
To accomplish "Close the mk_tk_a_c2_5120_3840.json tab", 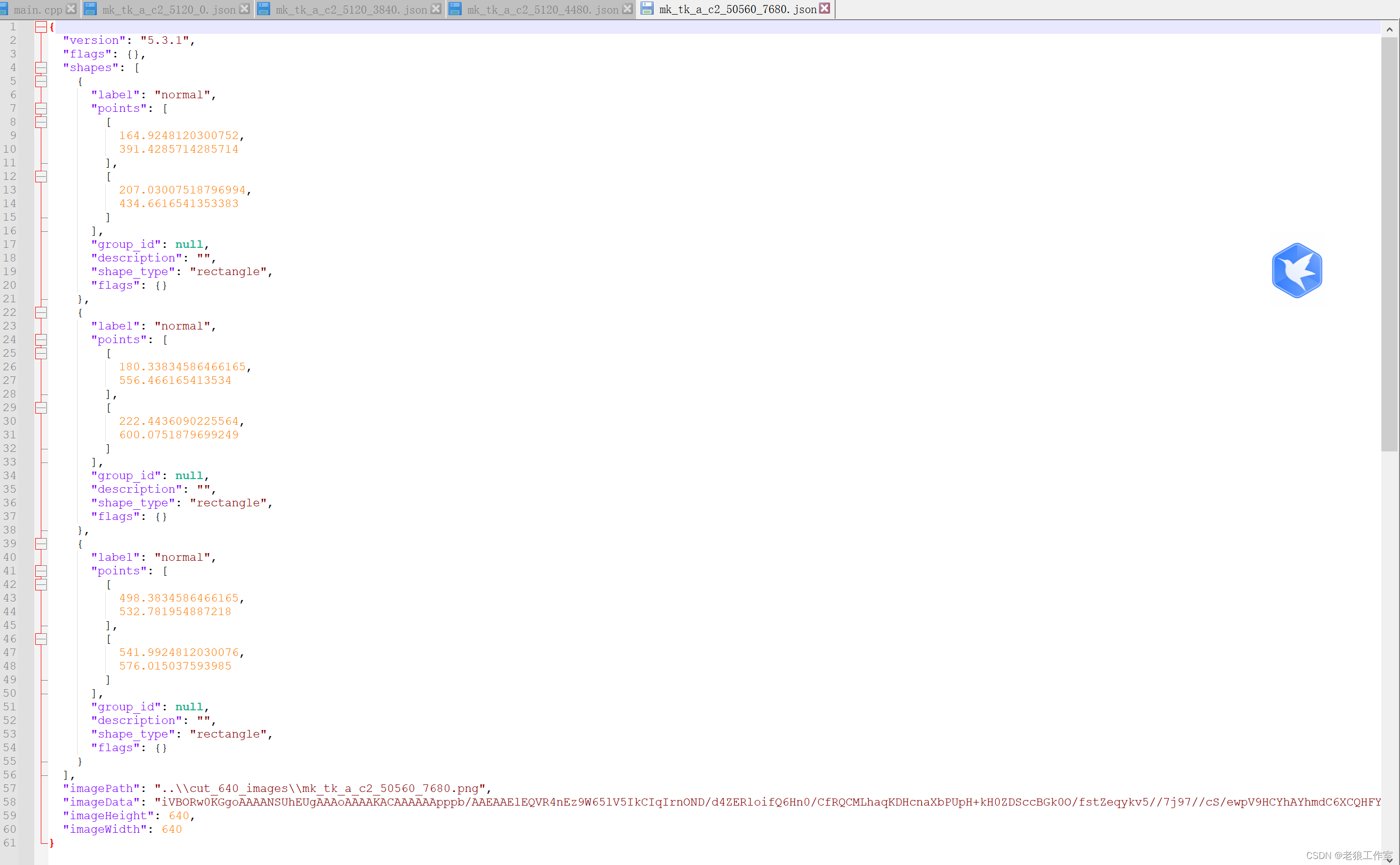I will (436, 9).
